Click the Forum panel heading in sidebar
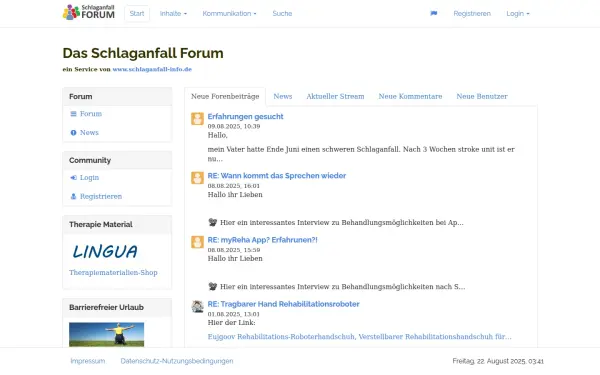The image size is (600, 375). (81, 96)
